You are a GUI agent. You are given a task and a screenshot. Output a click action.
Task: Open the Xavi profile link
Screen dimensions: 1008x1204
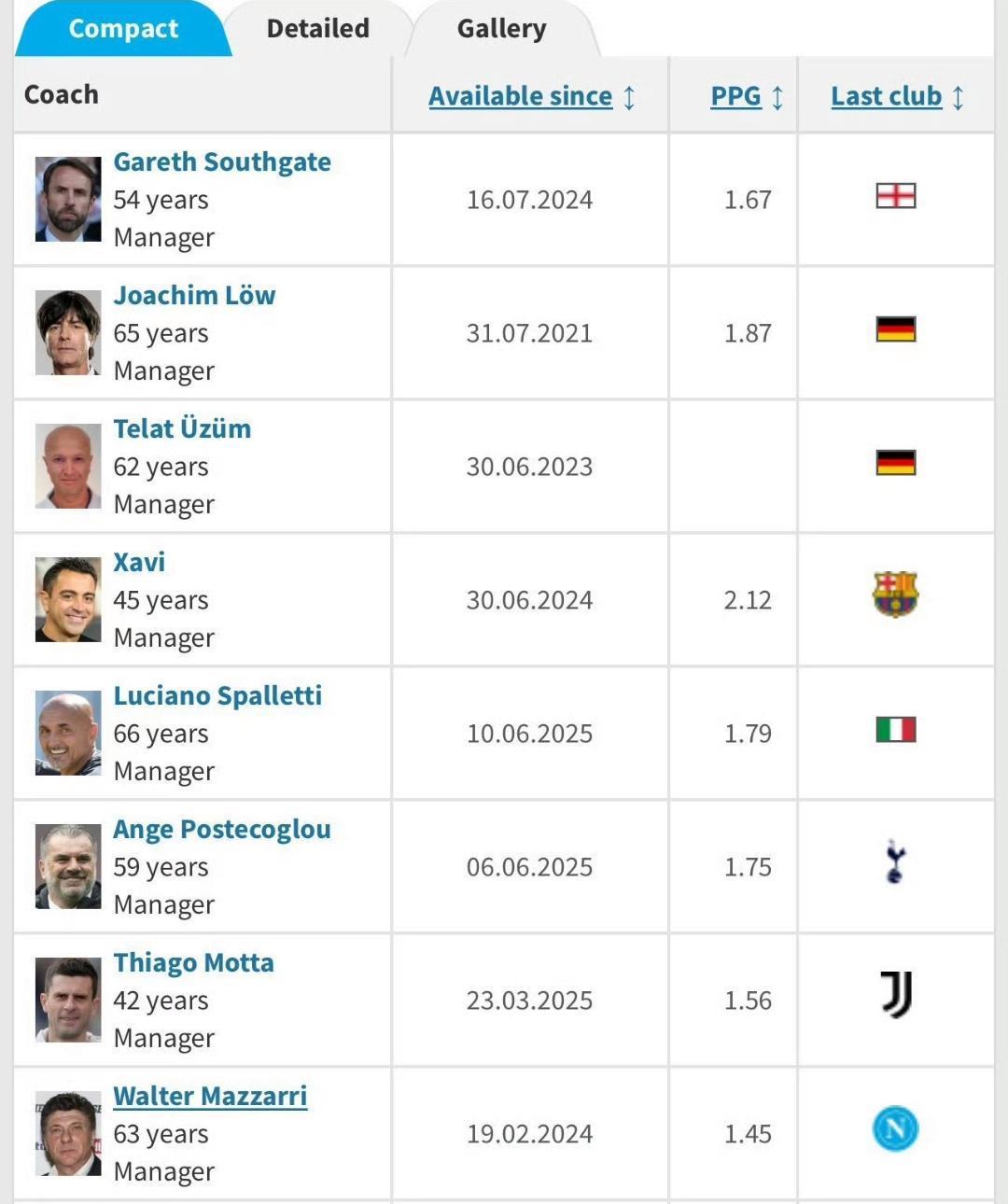139,562
